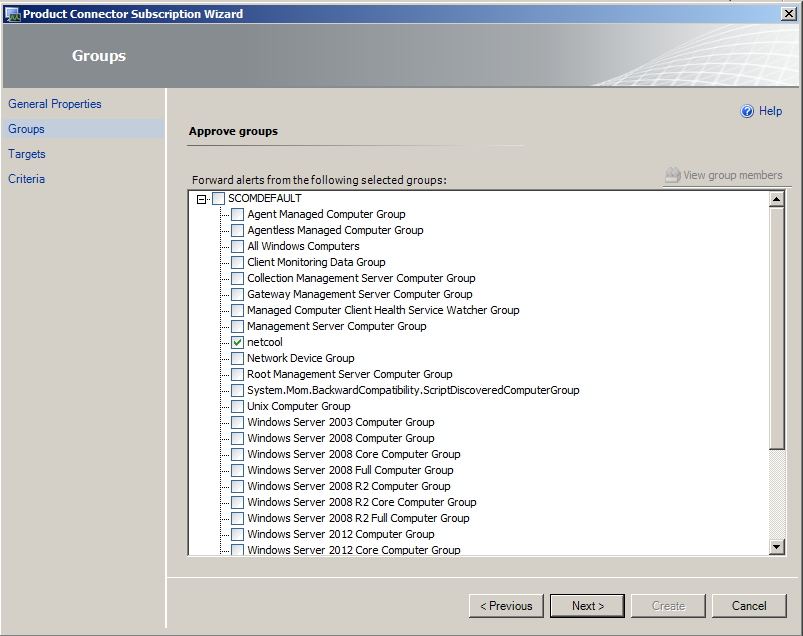The width and height of the screenshot is (803, 636).
Task: Check Windows Server 2003 Computer Group box
Action: pos(237,422)
